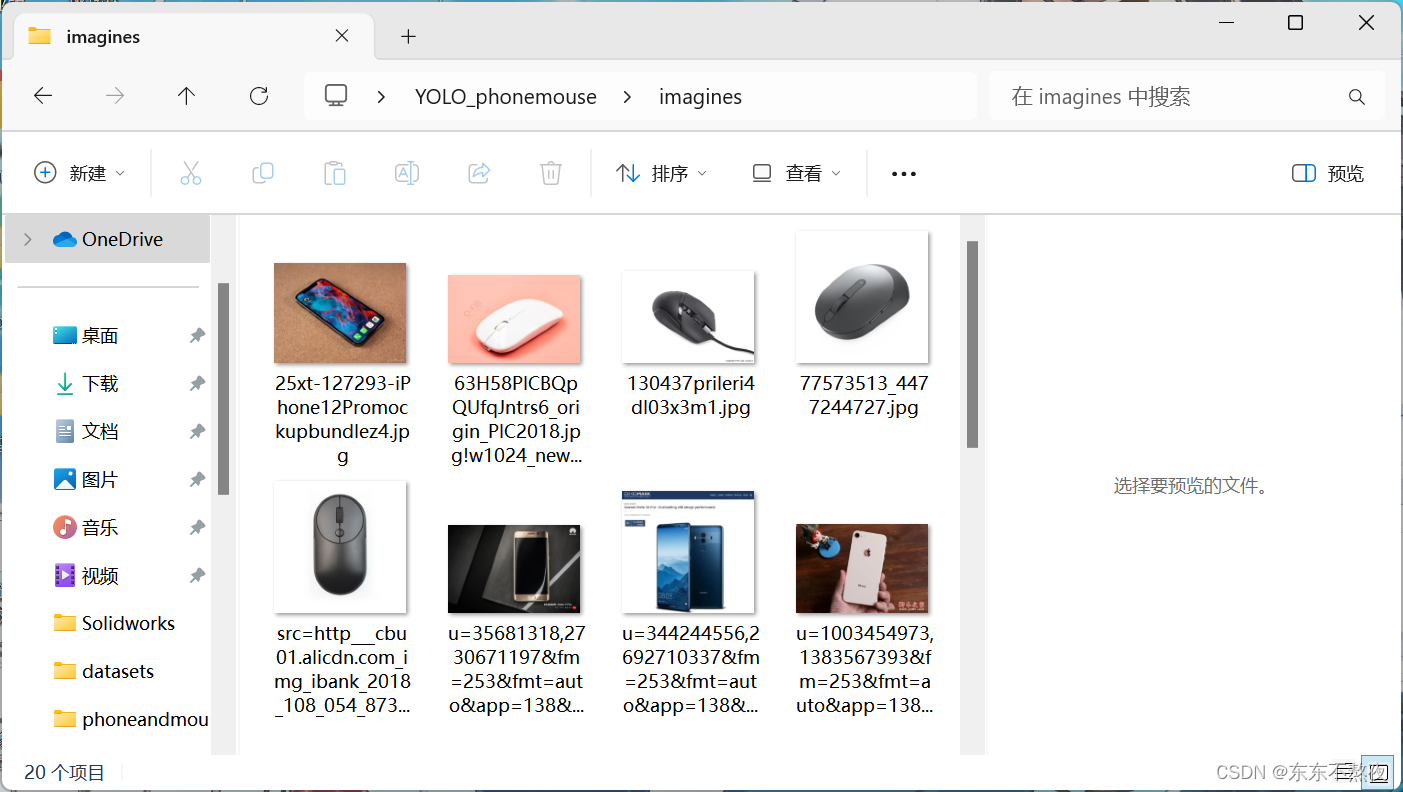Click the search magnifier icon
Viewport: 1403px width, 792px height.
click(1357, 97)
